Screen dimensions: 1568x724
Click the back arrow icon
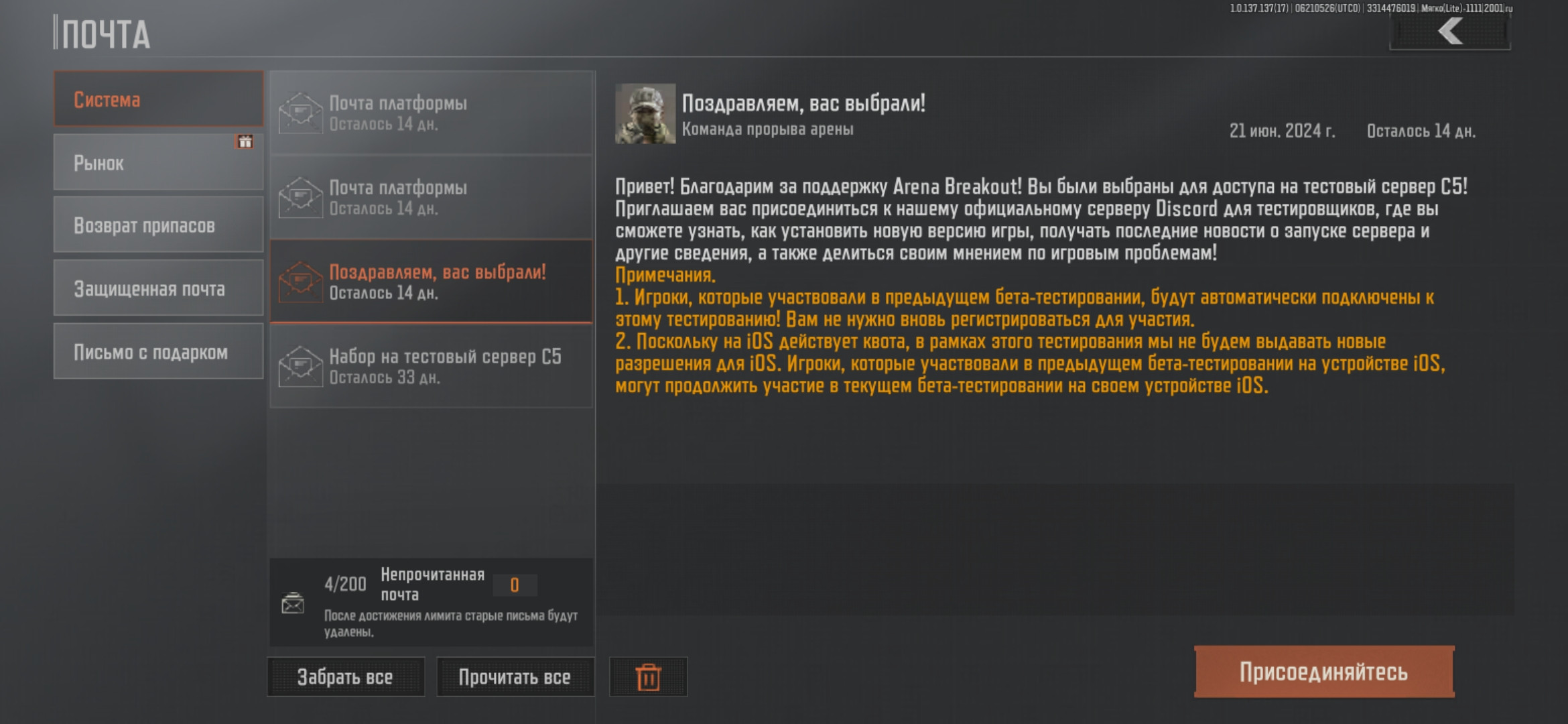point(1451,32)
